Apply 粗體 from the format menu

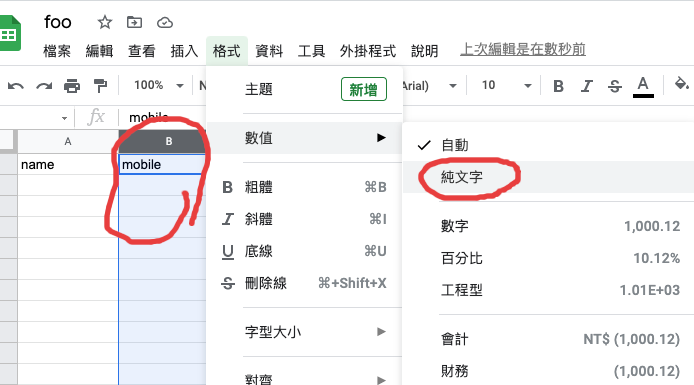point(305,187)
